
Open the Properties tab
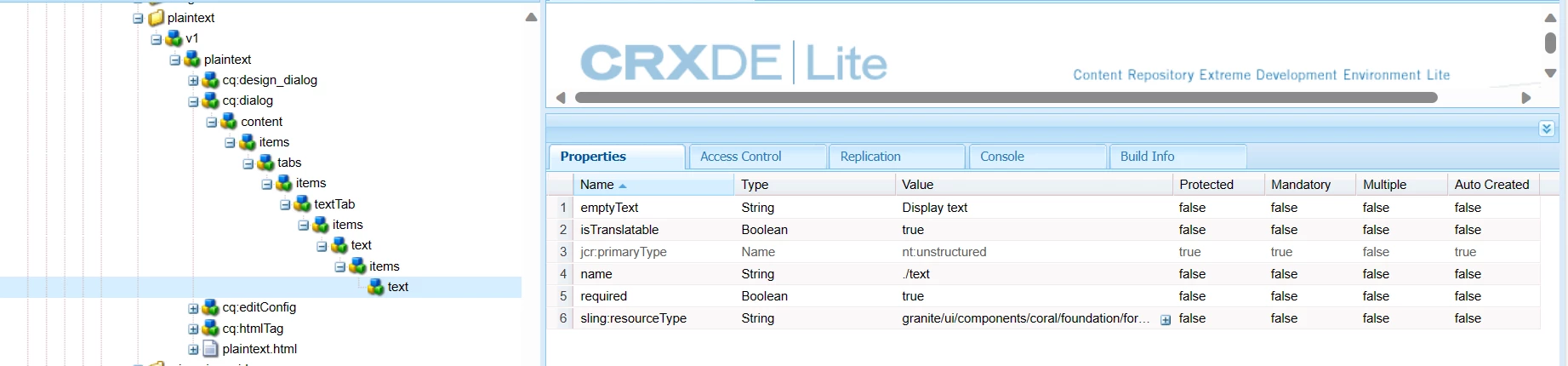617,157
